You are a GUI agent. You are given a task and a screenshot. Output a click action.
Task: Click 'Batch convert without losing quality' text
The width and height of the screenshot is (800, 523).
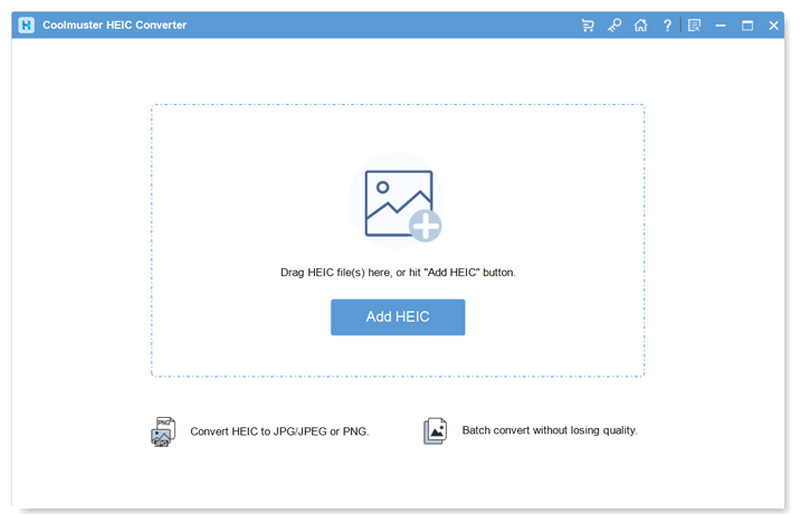coord(549,431)
